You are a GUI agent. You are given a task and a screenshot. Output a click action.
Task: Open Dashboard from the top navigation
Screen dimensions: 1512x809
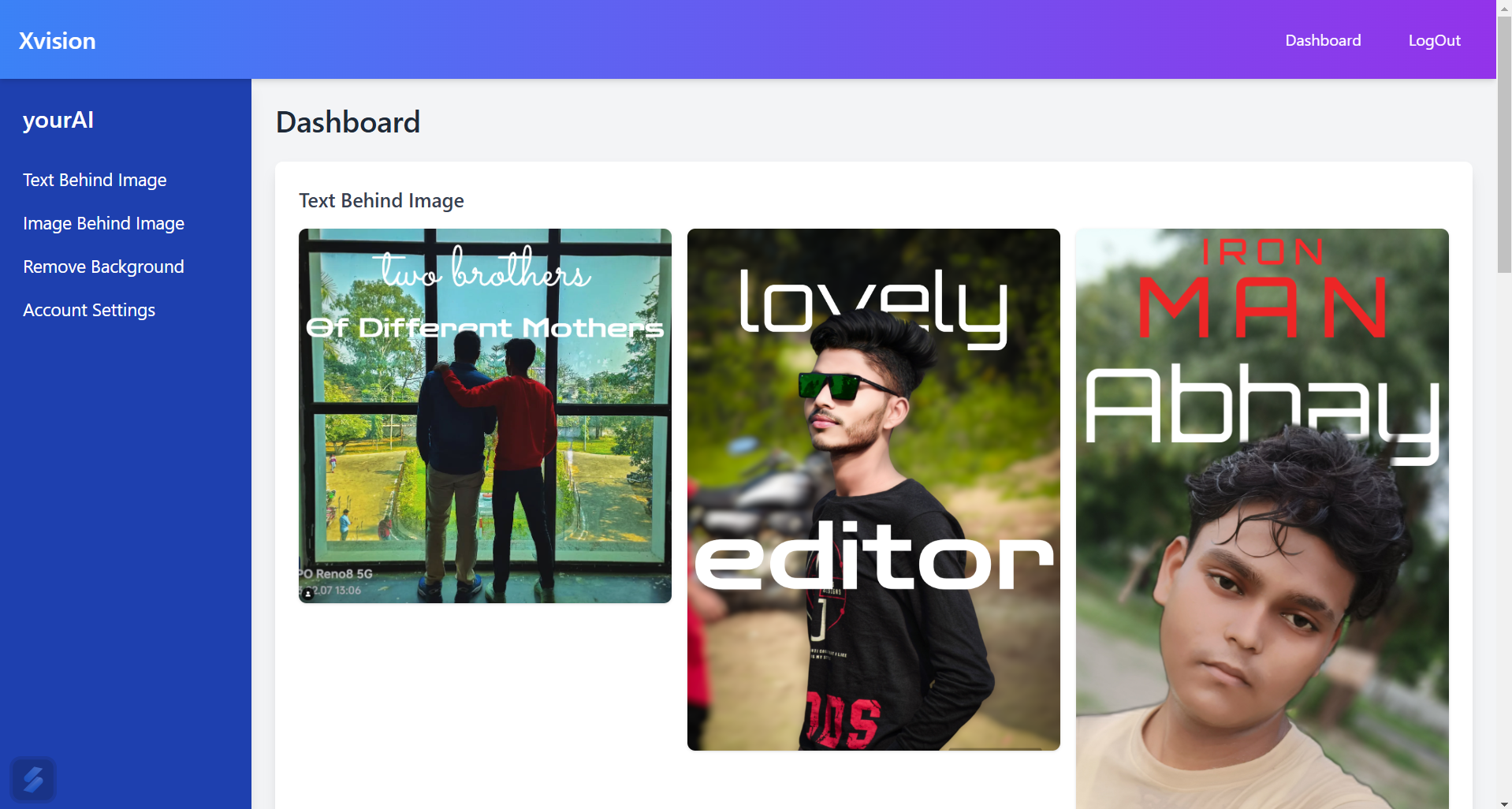tap(1323, 40)
